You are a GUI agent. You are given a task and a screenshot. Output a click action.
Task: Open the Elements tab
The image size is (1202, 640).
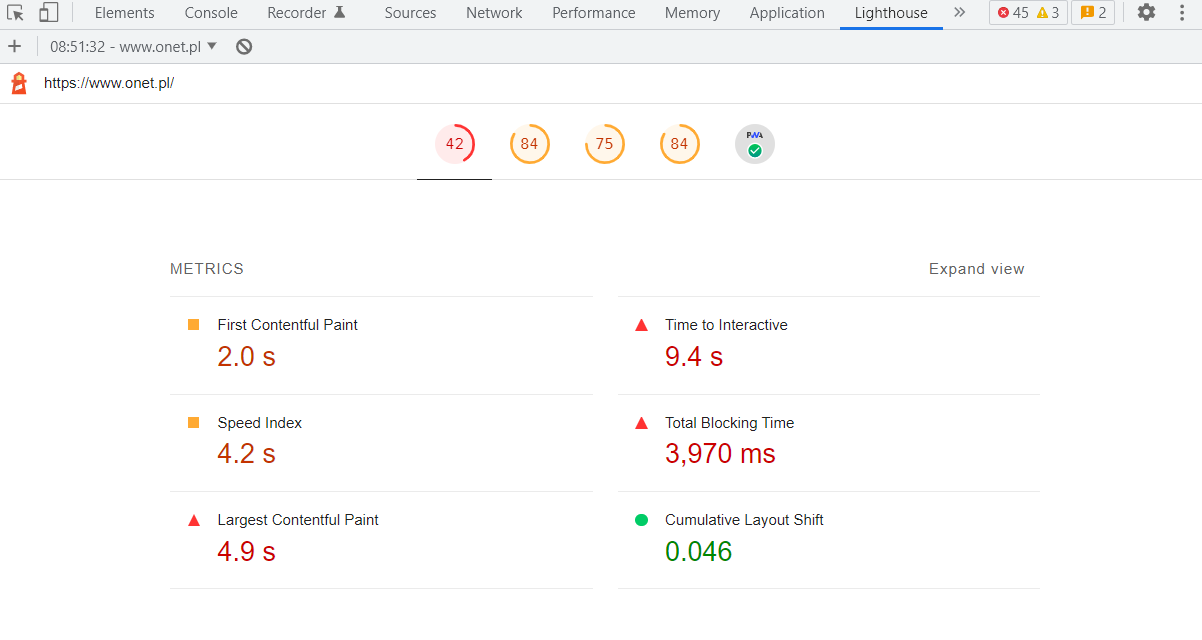[x=125, y=13]
